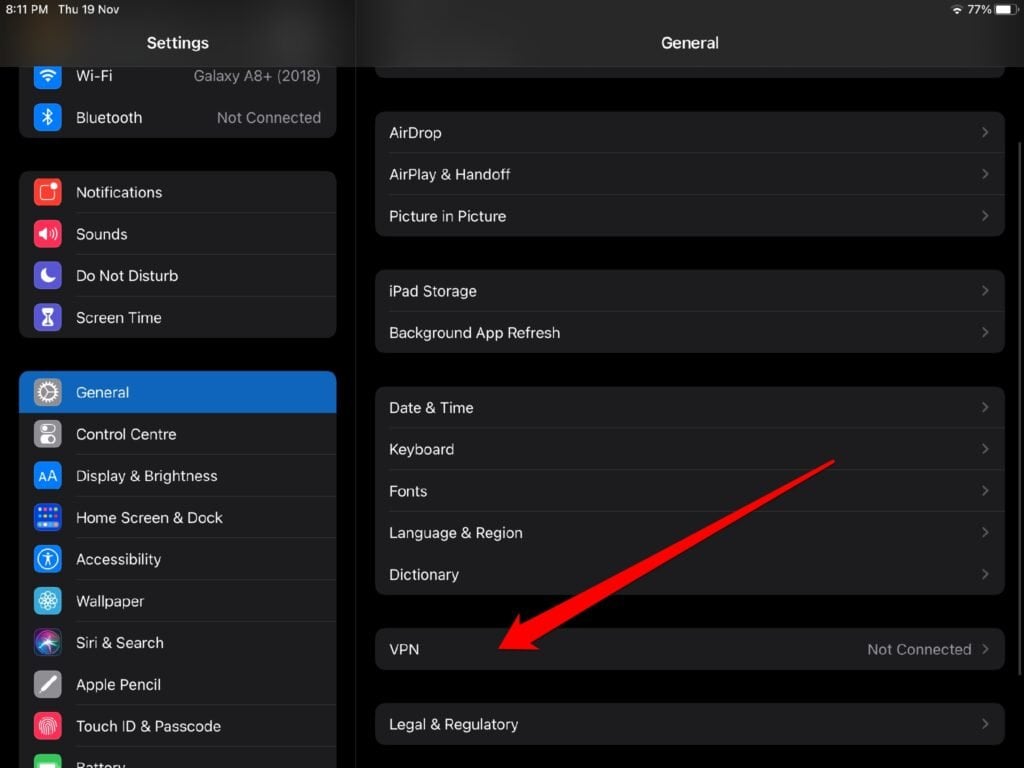
Task: Tap the General gear icon
Action: point(48,392)
